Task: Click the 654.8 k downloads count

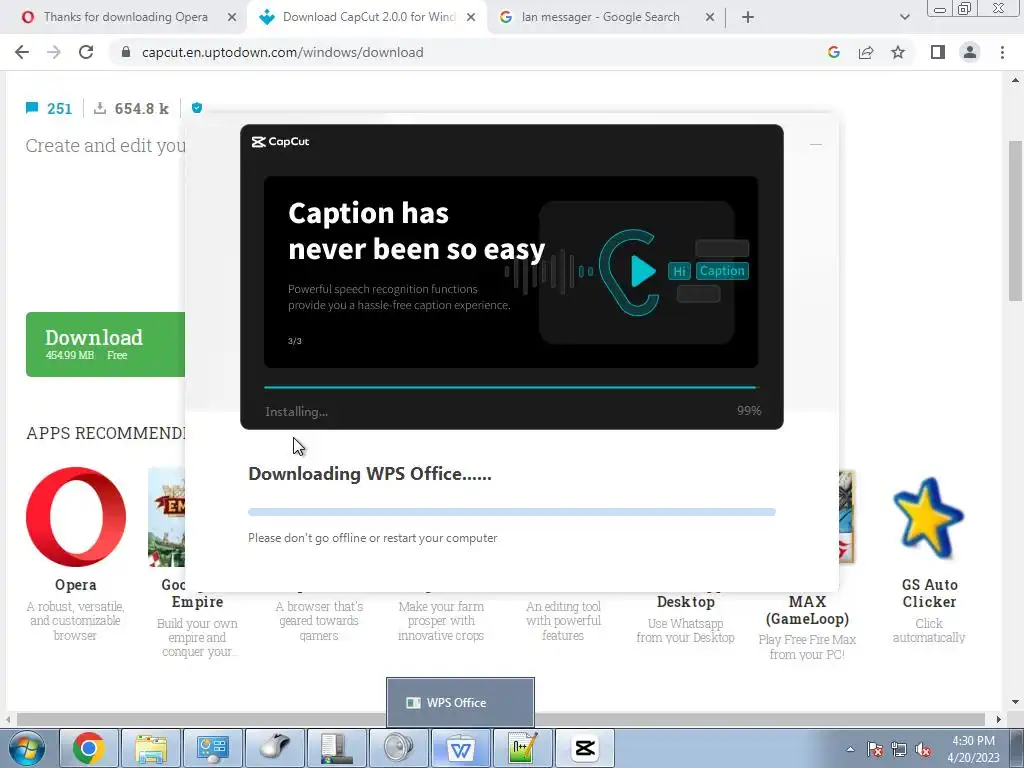Action: [x=131, y=108]
